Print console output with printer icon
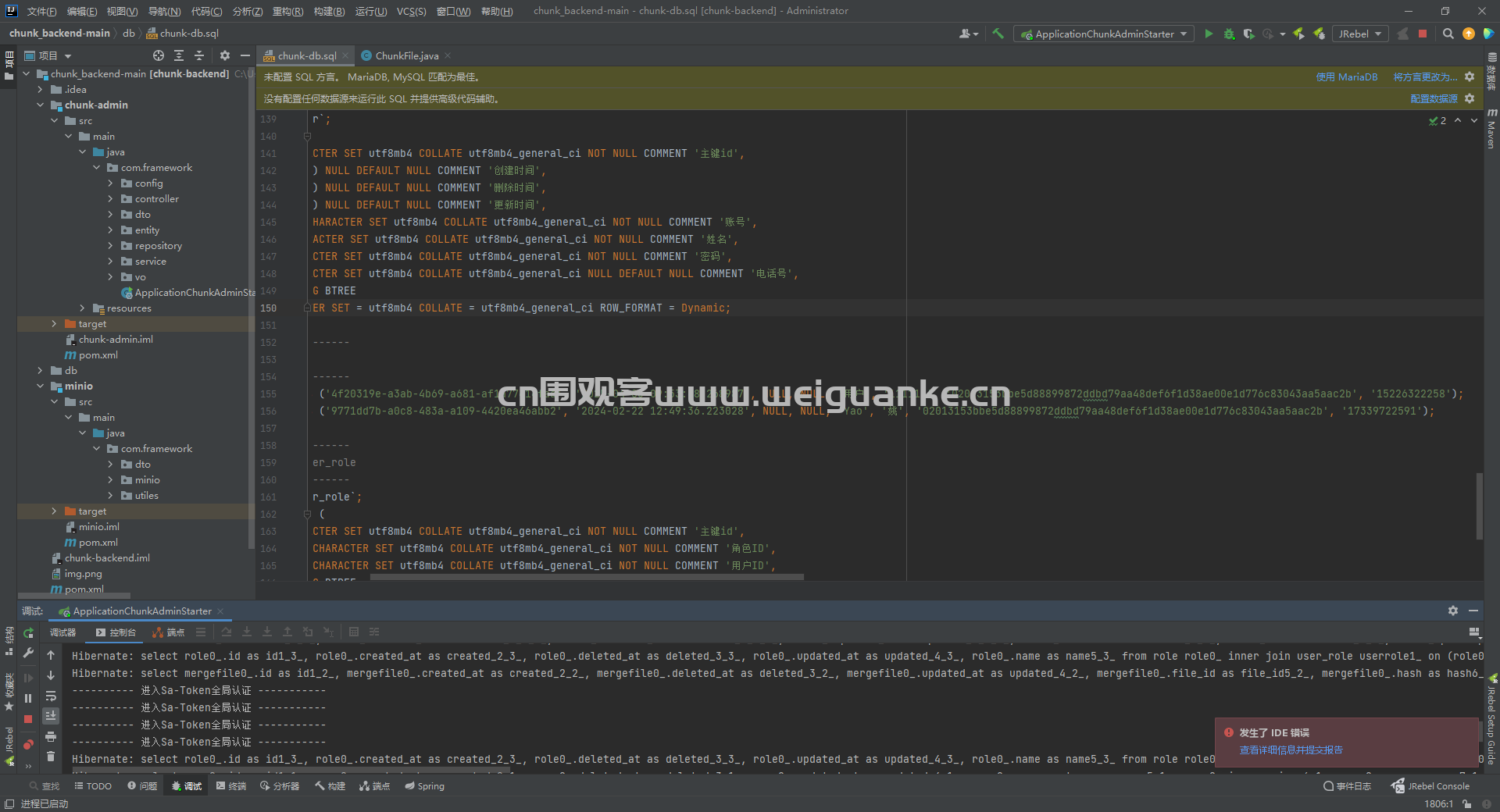The height and width of the screenshot is (812, 1500). point(51,736)
